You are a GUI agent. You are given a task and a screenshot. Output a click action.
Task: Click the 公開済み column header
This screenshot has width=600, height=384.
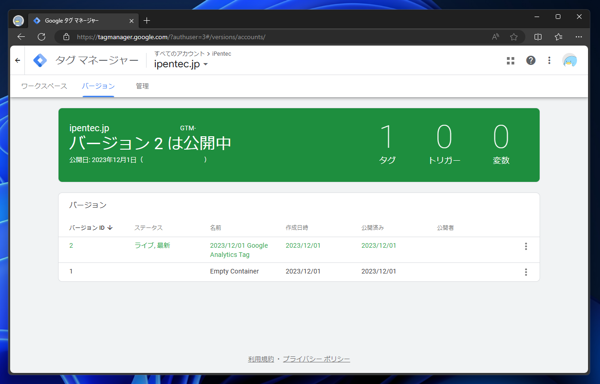(372, 228)
